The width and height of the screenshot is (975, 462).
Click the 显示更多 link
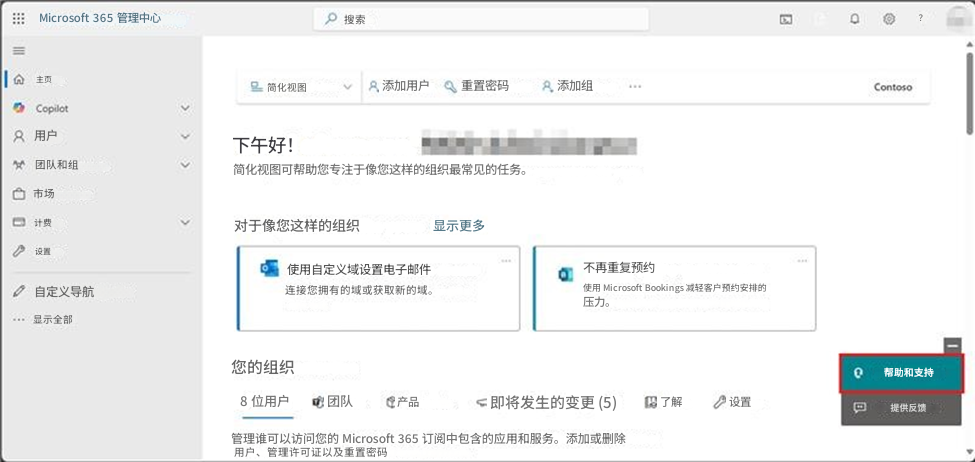coord(459,226)
